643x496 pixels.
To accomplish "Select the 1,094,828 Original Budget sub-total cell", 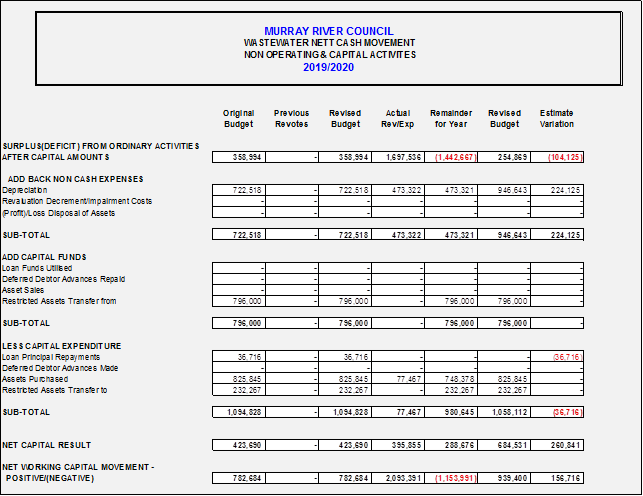I will [239, 412].
